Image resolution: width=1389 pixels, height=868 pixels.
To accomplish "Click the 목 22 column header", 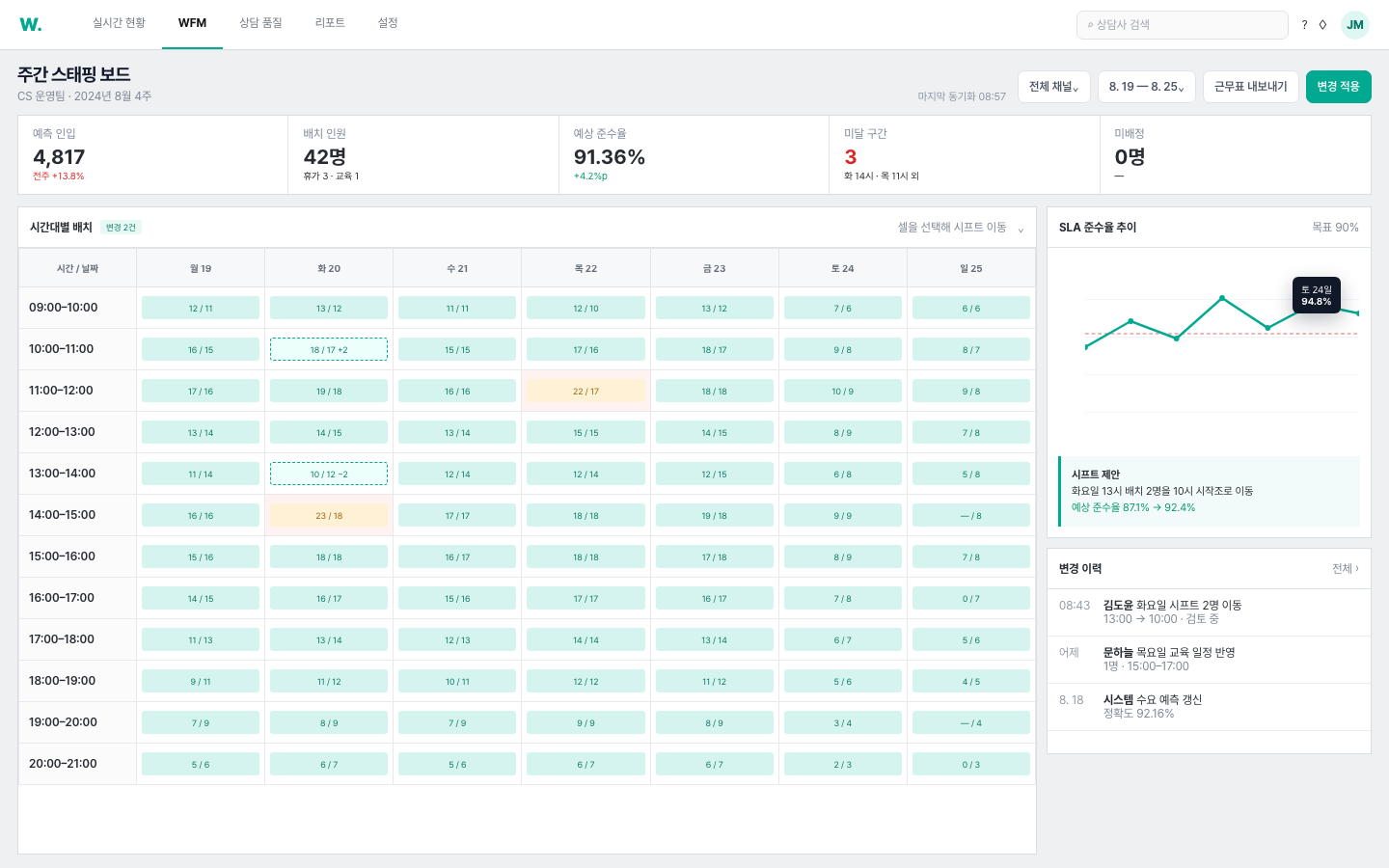I will (586, 268).
